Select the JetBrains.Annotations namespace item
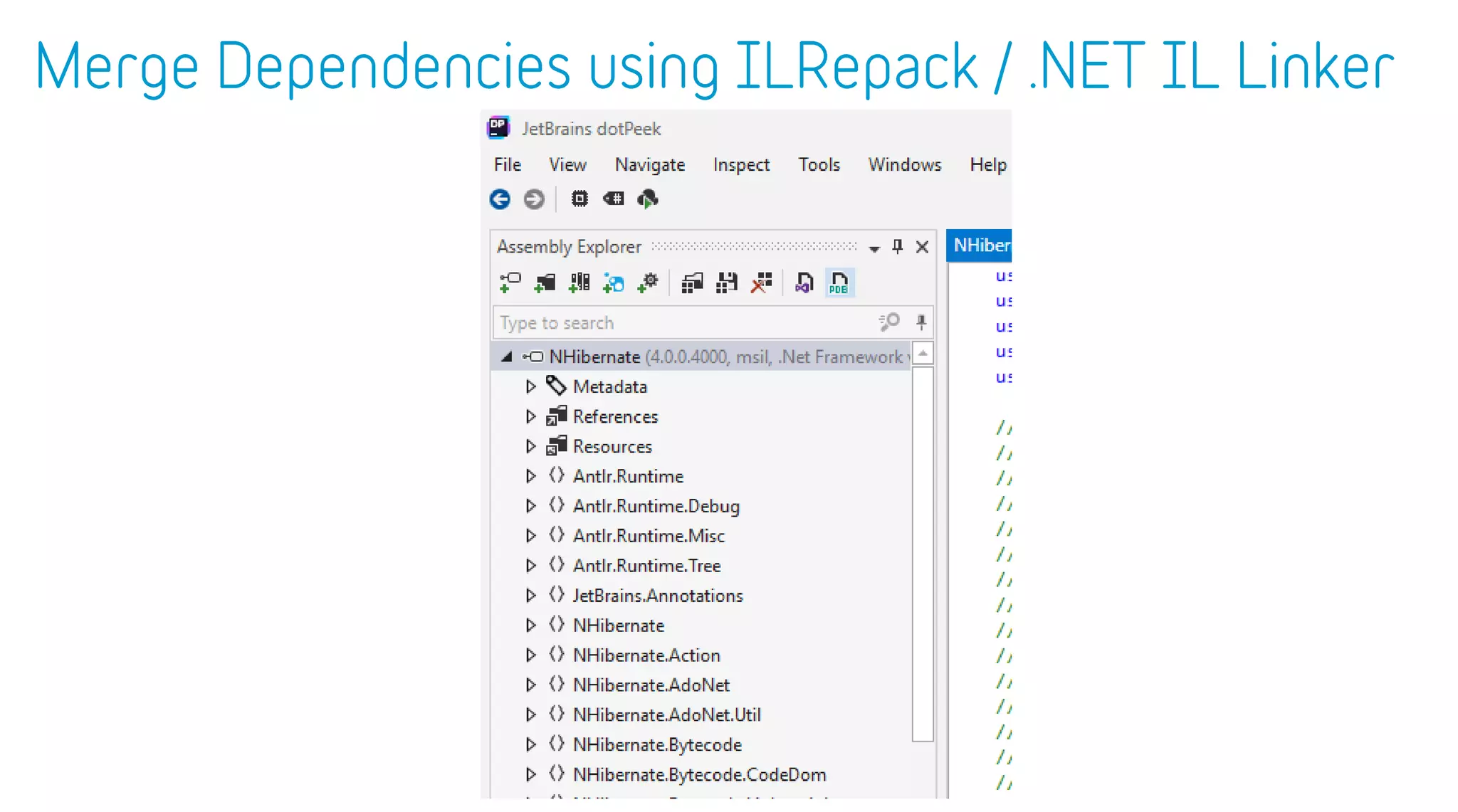 (x=657, y=596)
